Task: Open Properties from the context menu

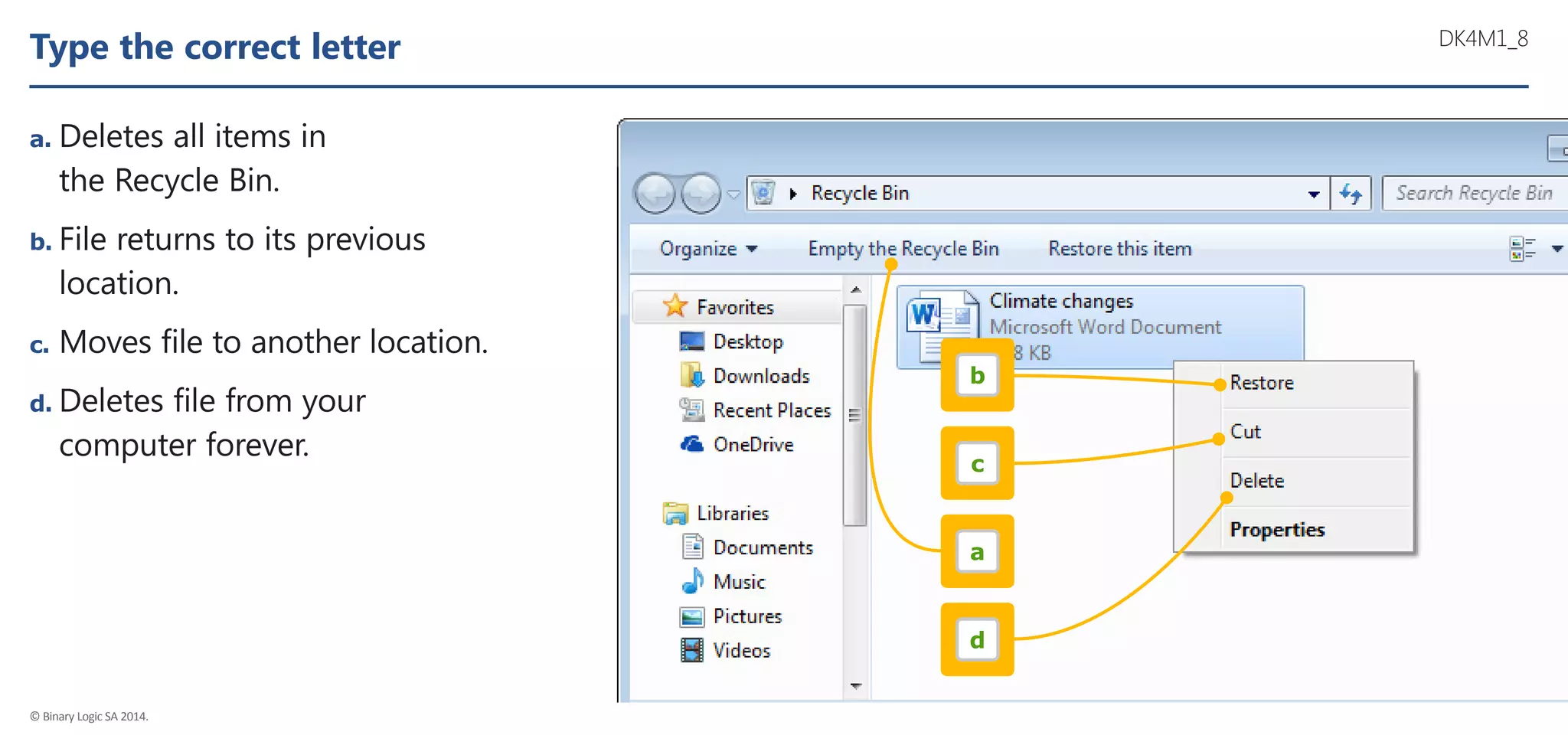Action: (x=1277, y=530)
